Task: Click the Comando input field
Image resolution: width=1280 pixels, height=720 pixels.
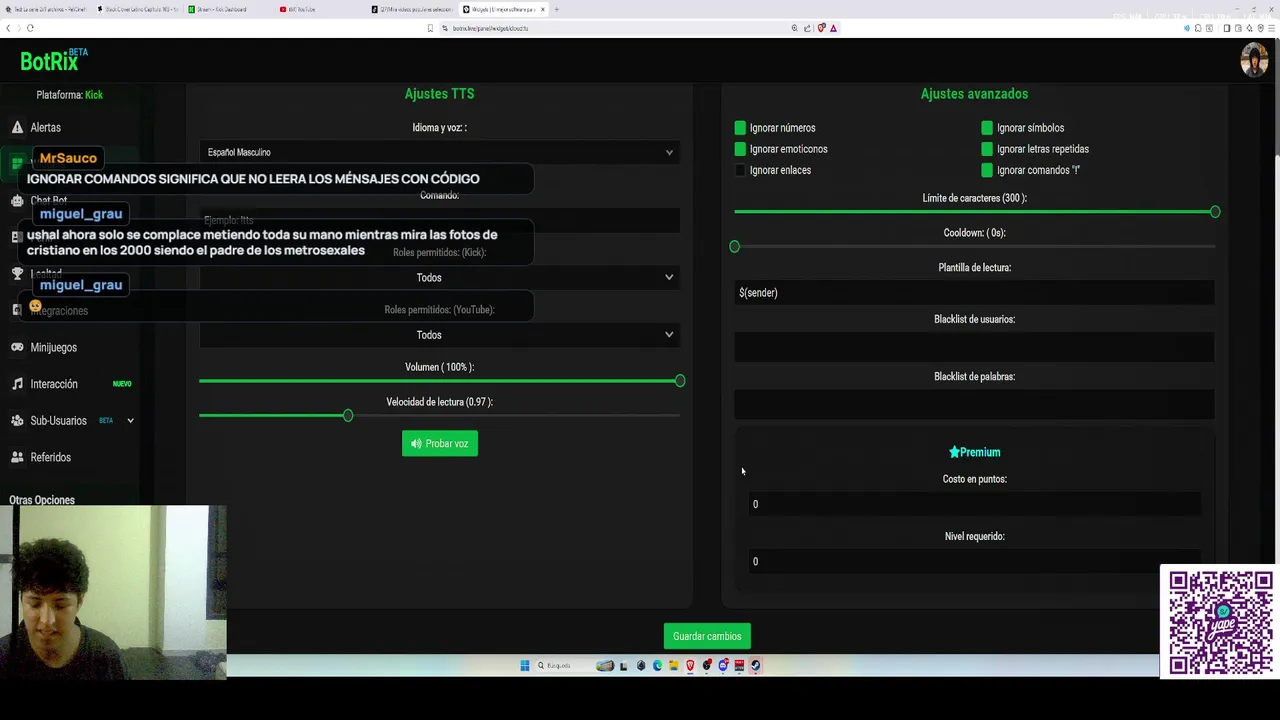Action: pos(439,220)
